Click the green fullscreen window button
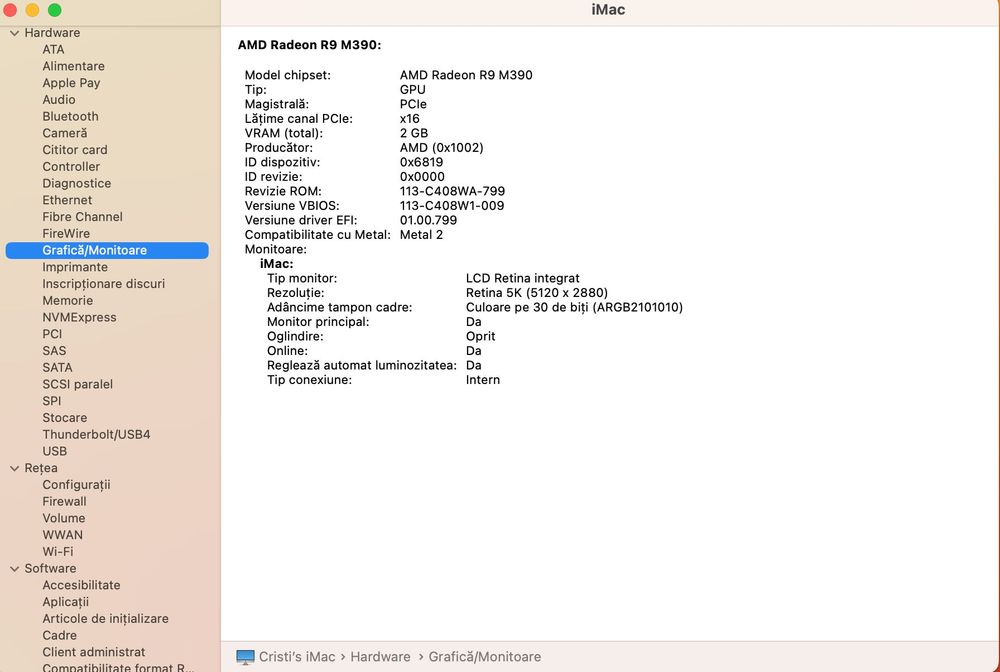The image size is (1000, 672). (55, 10)
